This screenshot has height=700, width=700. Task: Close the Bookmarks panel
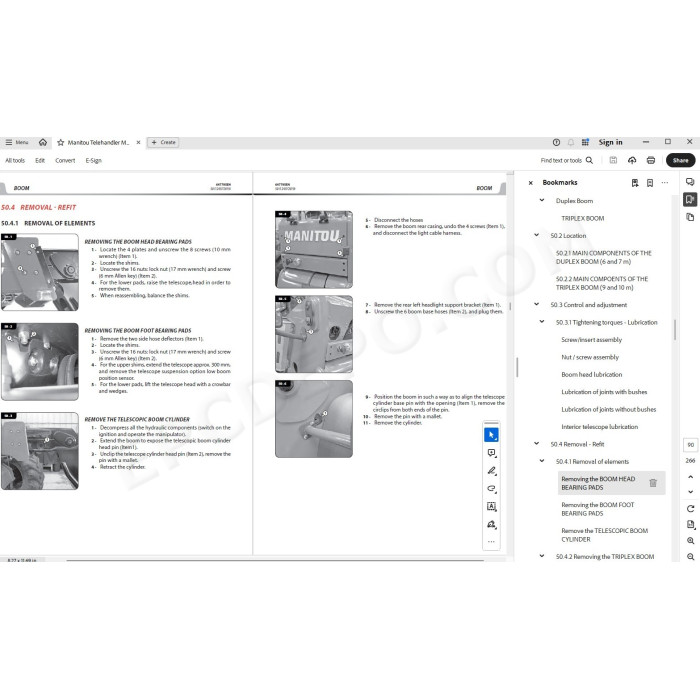point(530,183)
